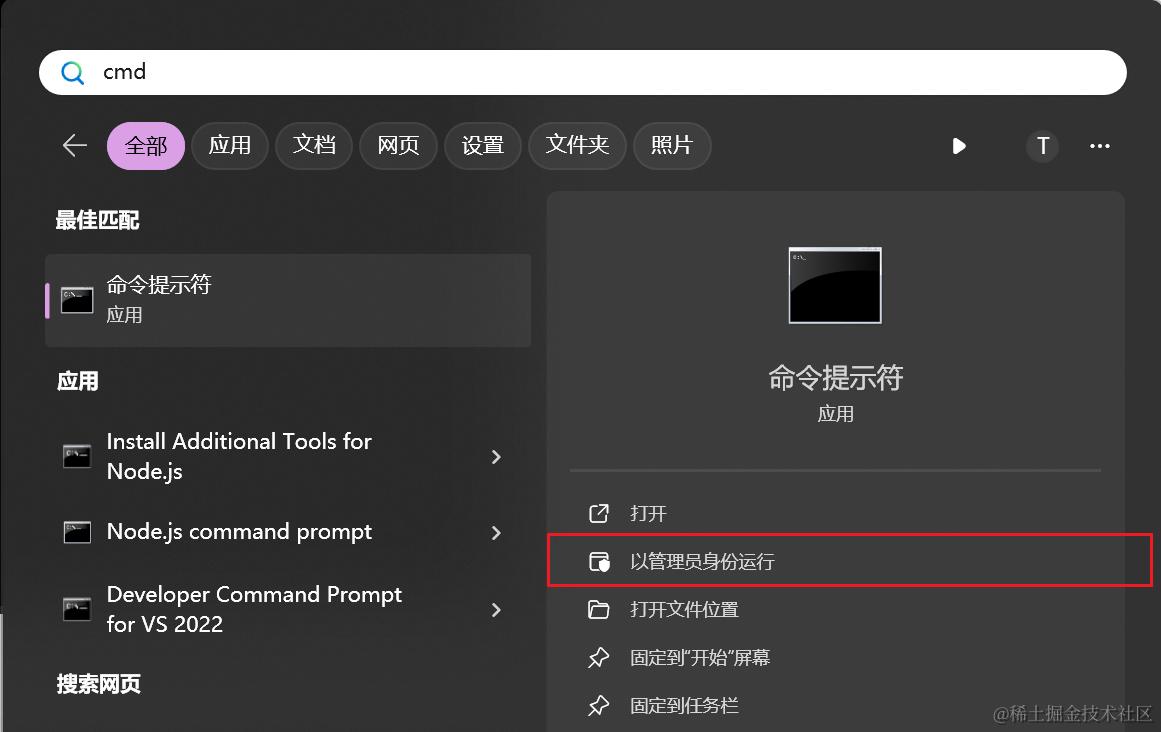Image resolution: width=1161 pixels, height=732 pixels.
Task: Open Node.js command prompt result
Action: [x=288, y=532]
